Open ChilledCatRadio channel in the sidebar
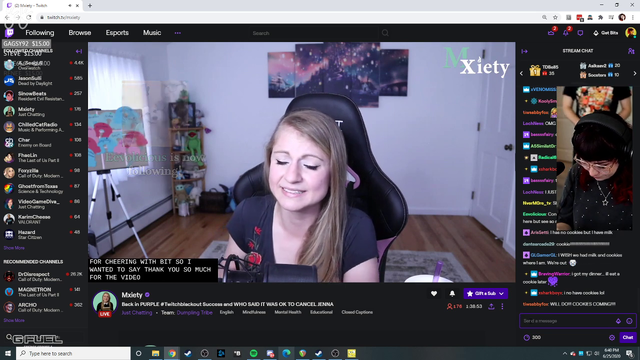This screenshot has width=640, height=360. (44, 127)
